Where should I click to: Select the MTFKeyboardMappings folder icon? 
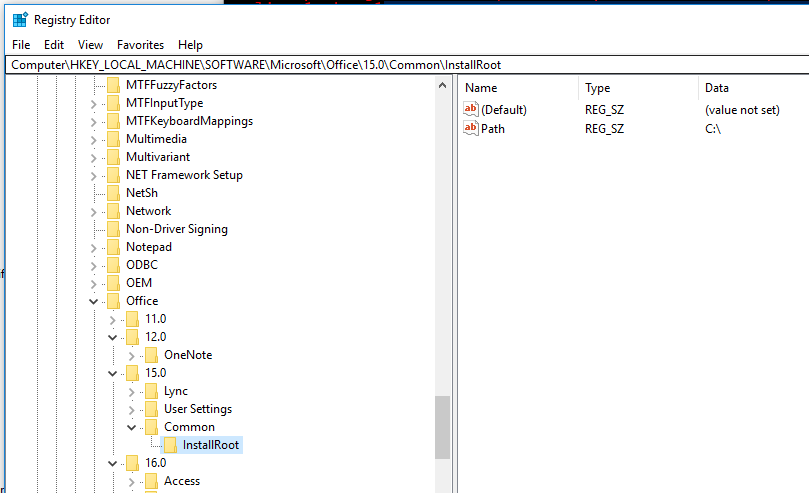tap(114, 121)
